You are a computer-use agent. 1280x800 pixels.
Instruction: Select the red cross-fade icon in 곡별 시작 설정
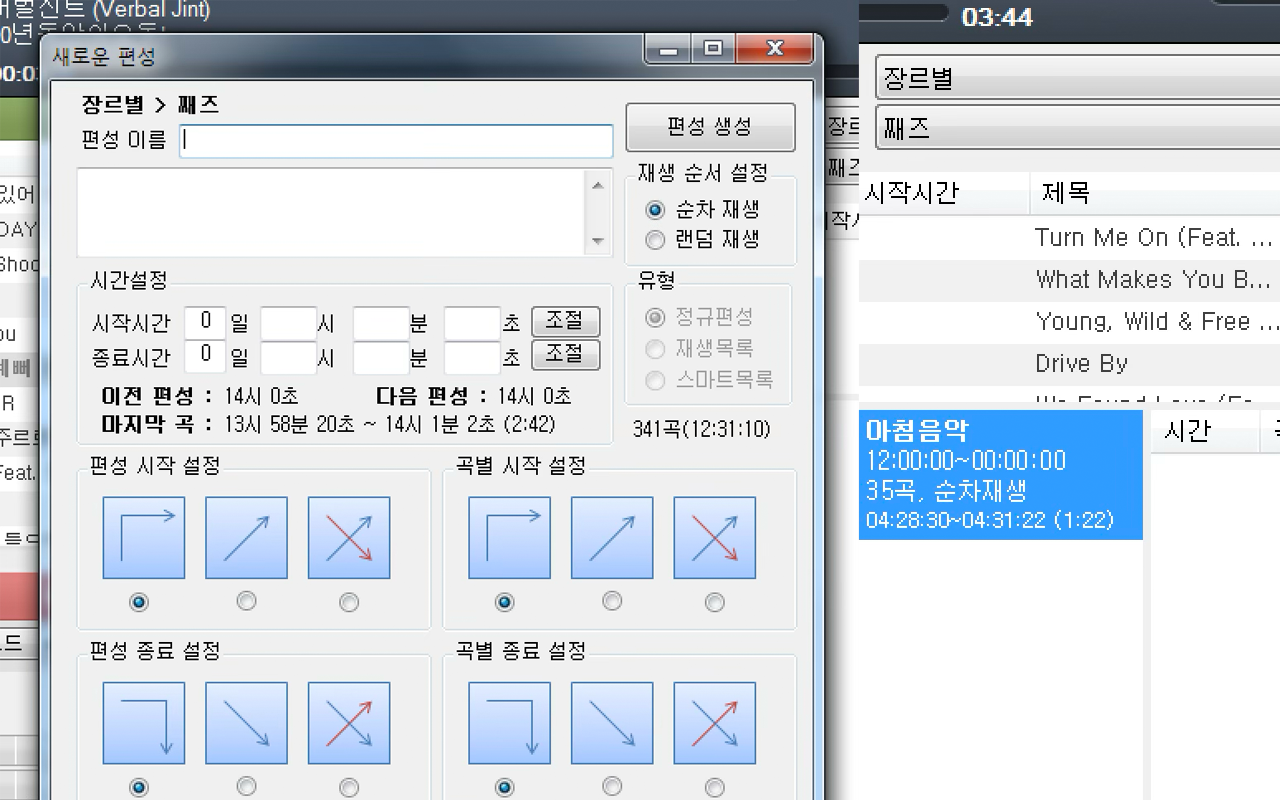pos(714,537)
